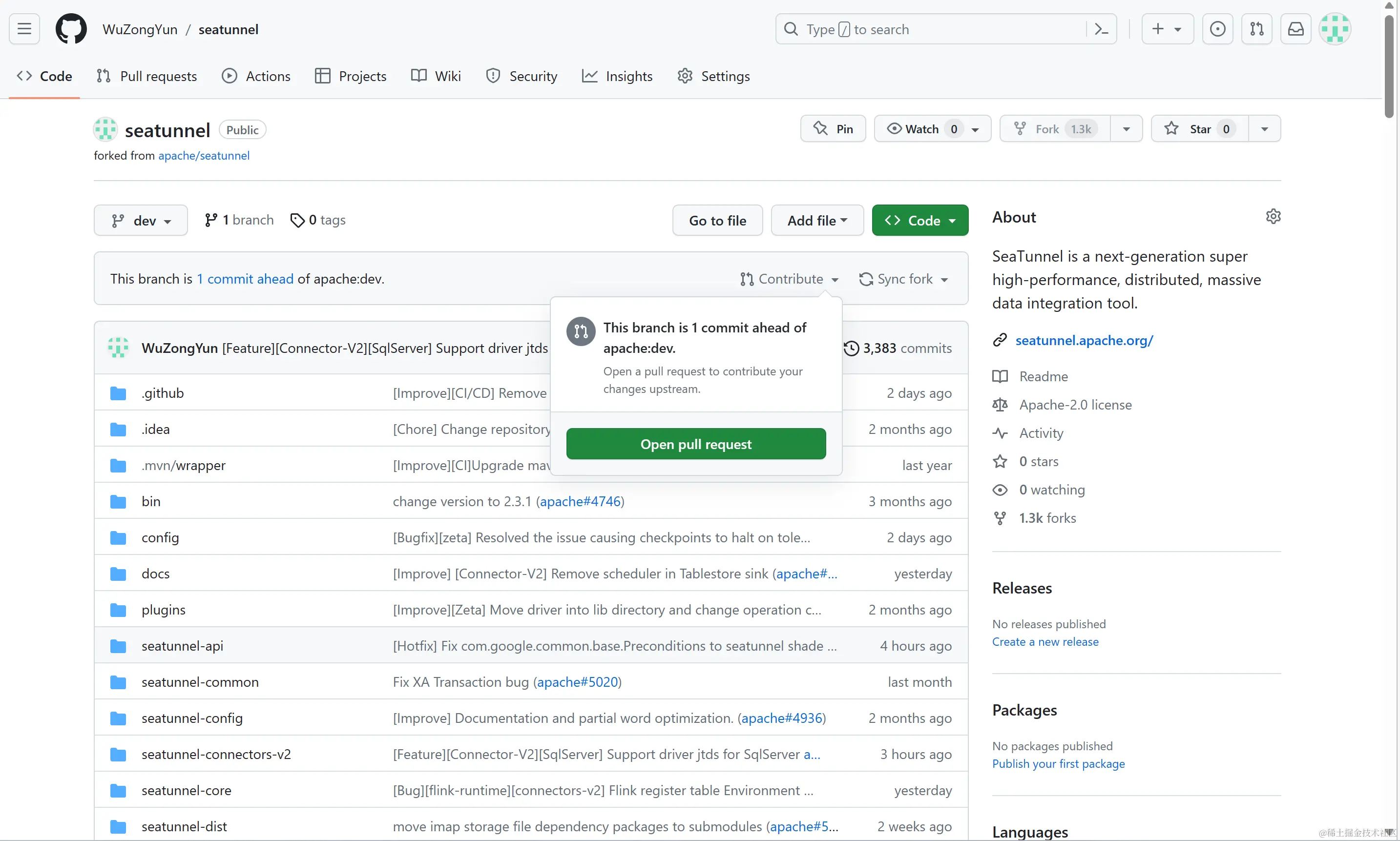This screenshot has height=841, width=1400.
Task: Open the green Code dropdown
Action: pos(919,221)
